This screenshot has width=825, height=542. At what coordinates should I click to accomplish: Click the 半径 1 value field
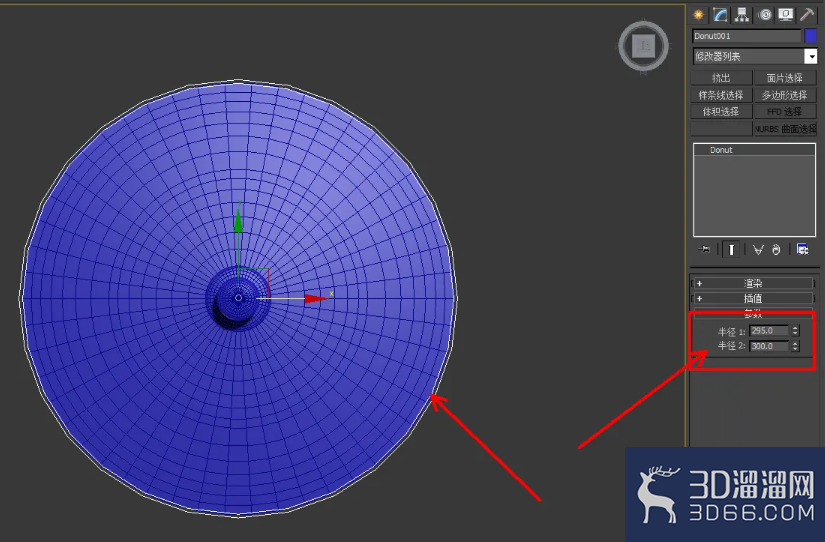(x=769, y=330)
